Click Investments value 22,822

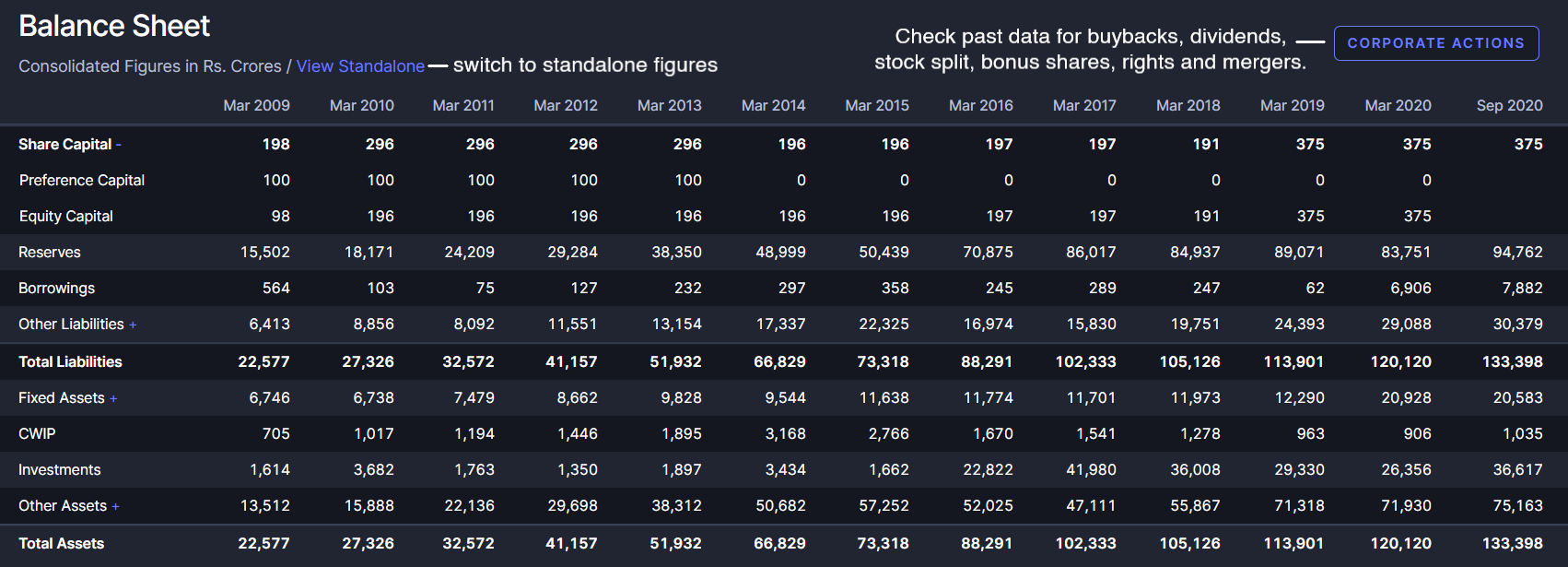coord(988,469)
